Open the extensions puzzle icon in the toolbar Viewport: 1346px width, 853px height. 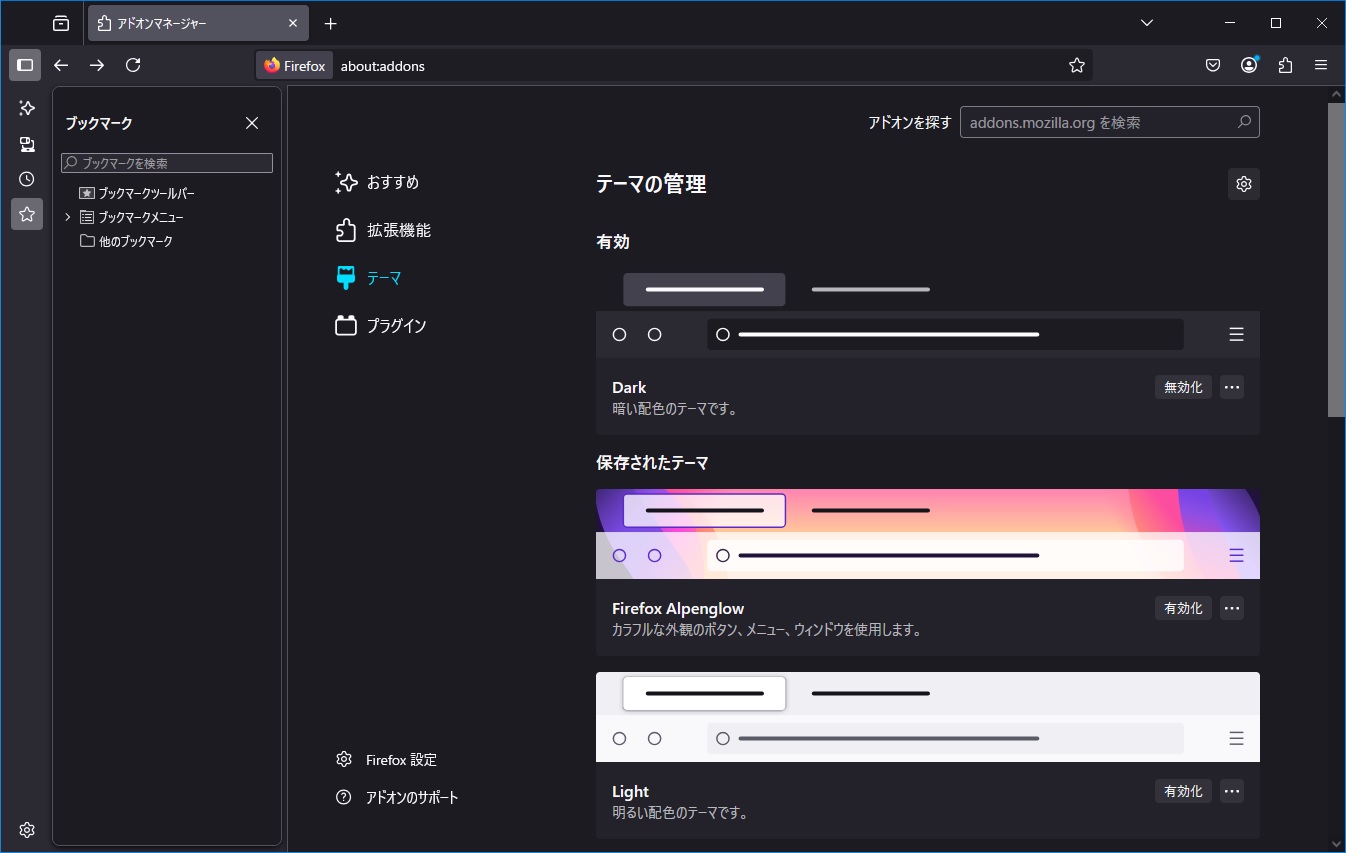tap(1285, 65)
